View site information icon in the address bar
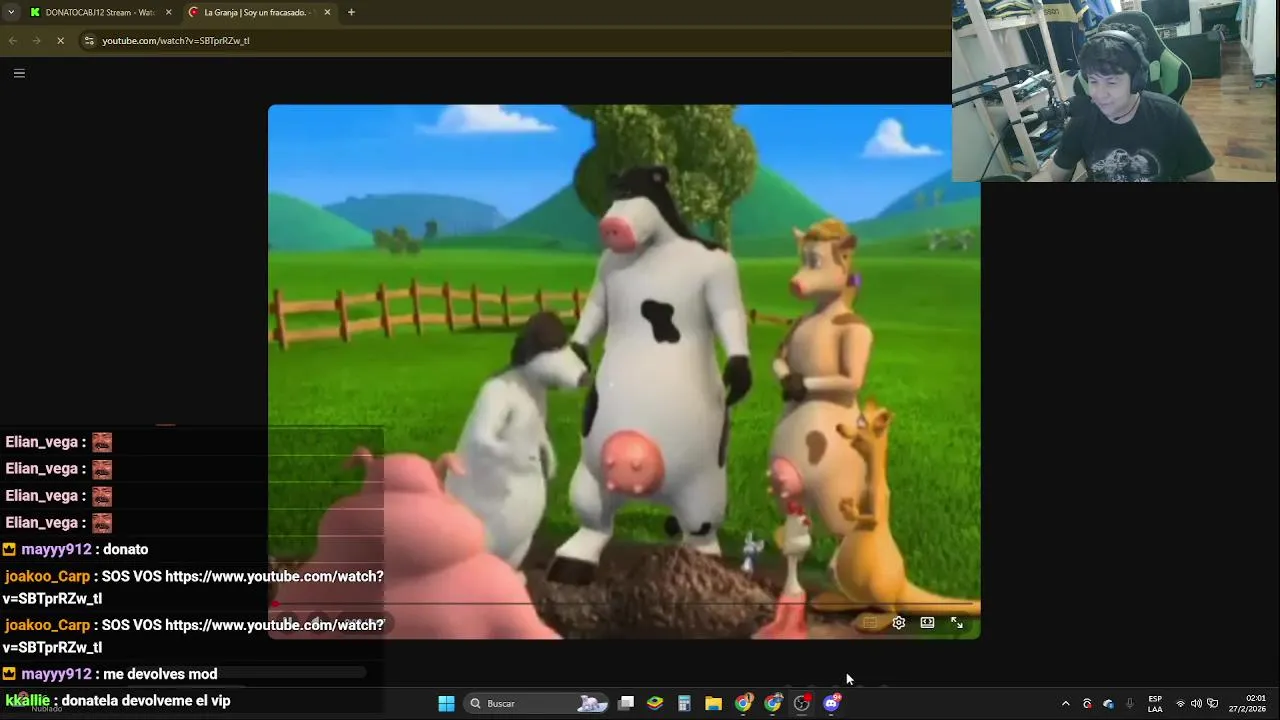The height and width of the screenshot is (720, 1280). (89, 41)
